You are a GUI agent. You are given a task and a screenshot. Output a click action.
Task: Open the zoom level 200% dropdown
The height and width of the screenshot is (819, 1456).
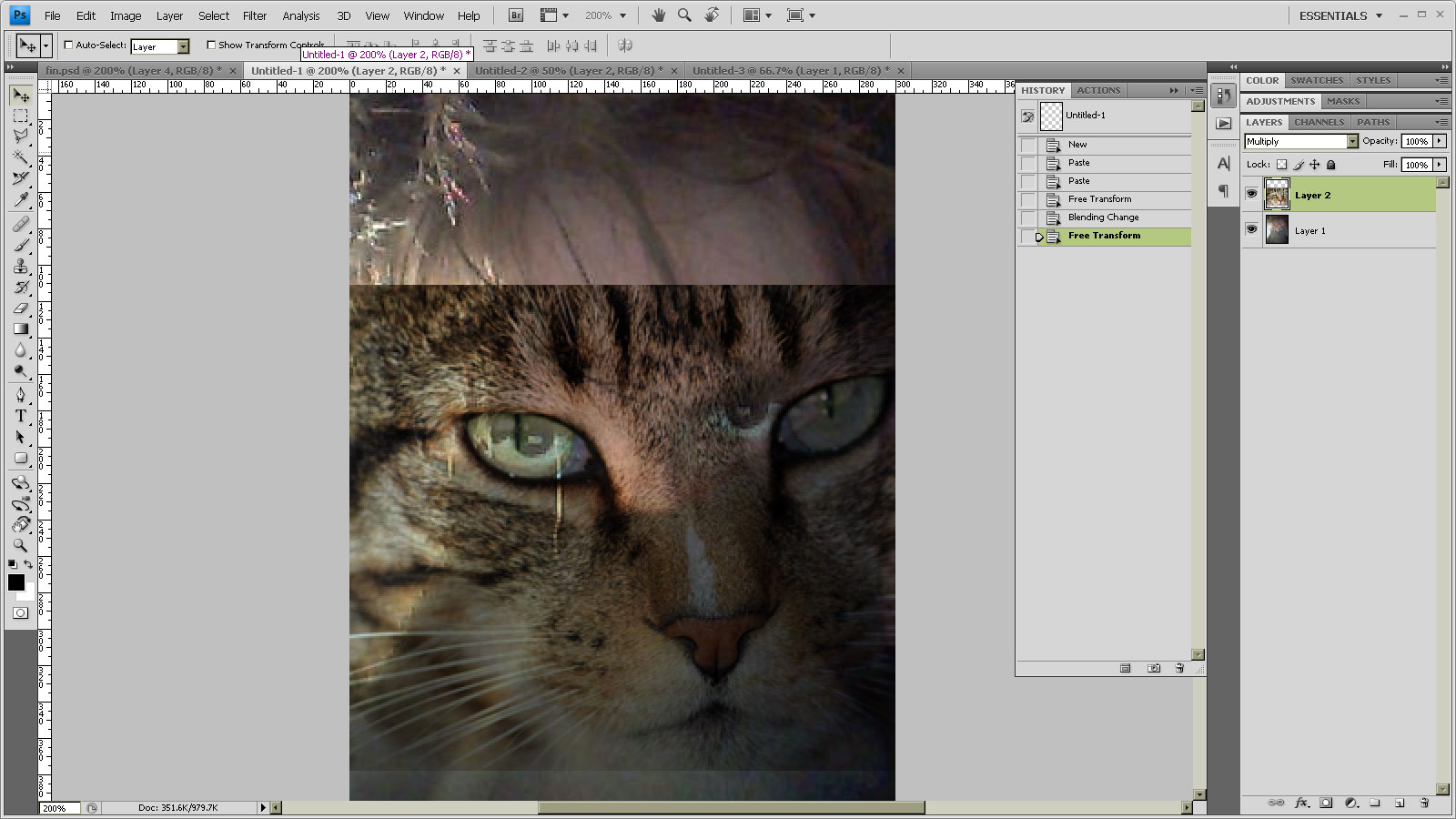click(x=622, y=15)
